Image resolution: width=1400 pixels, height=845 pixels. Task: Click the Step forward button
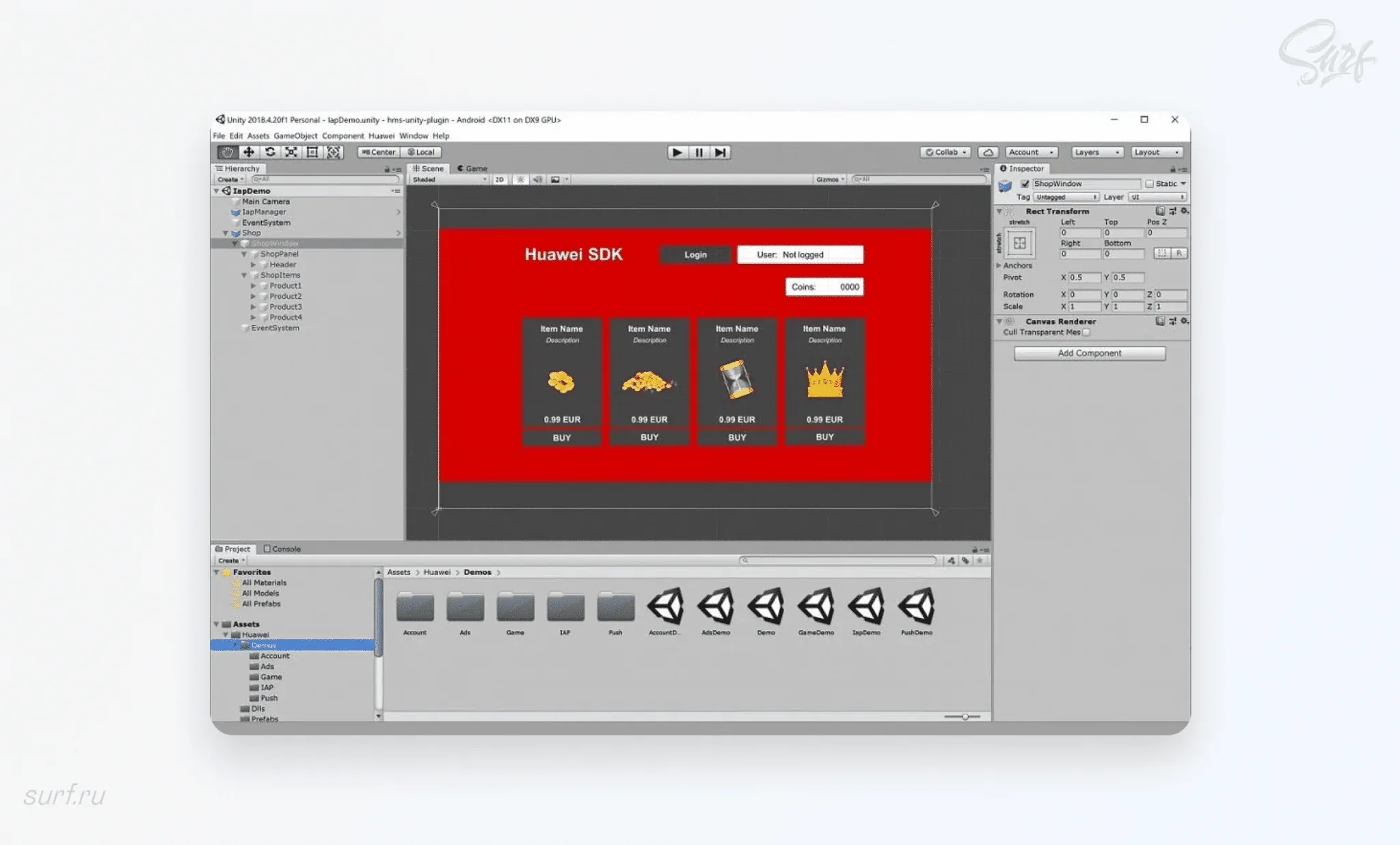pyautogui.click(x=720, y=152)
